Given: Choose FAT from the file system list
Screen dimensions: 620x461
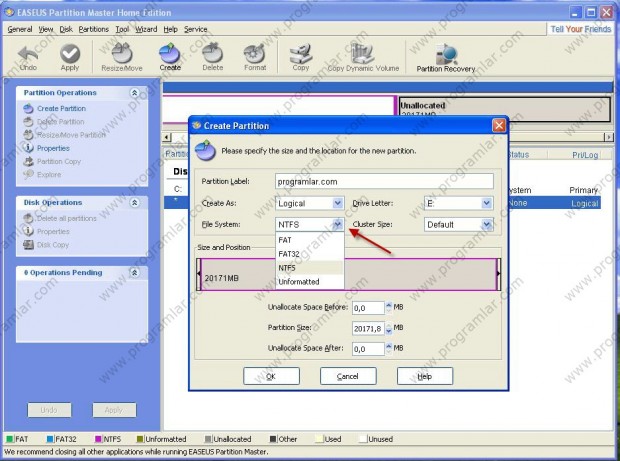Looking at the screenshot, I should [x=310, y=240].
